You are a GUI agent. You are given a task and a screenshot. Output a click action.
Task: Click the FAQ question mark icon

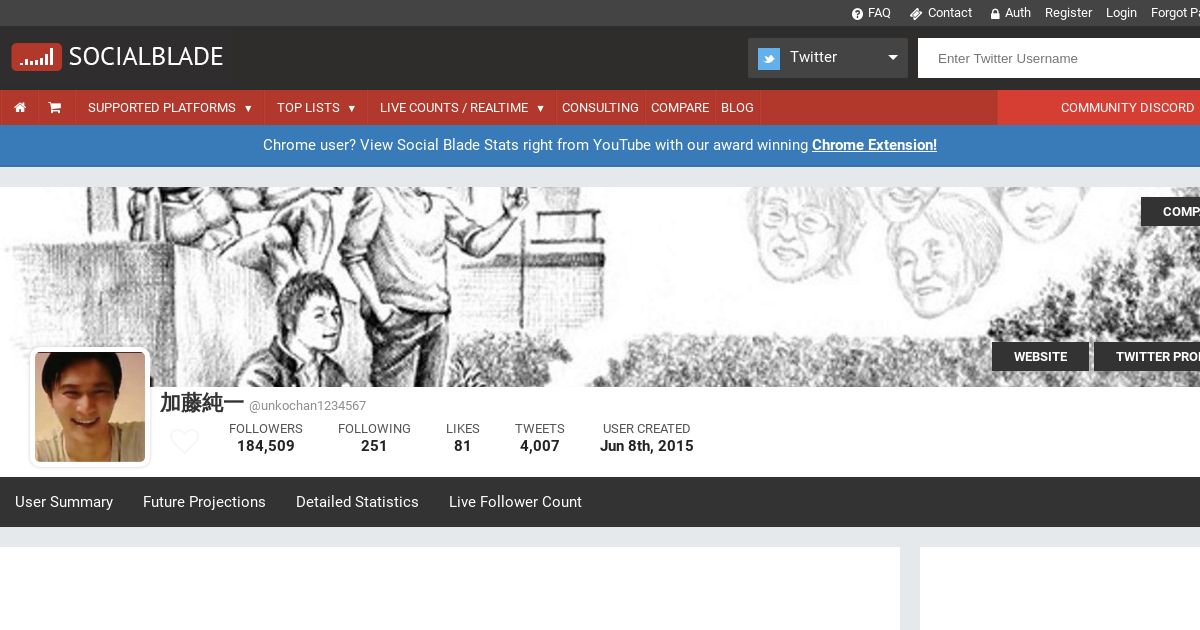pos(857,14)
